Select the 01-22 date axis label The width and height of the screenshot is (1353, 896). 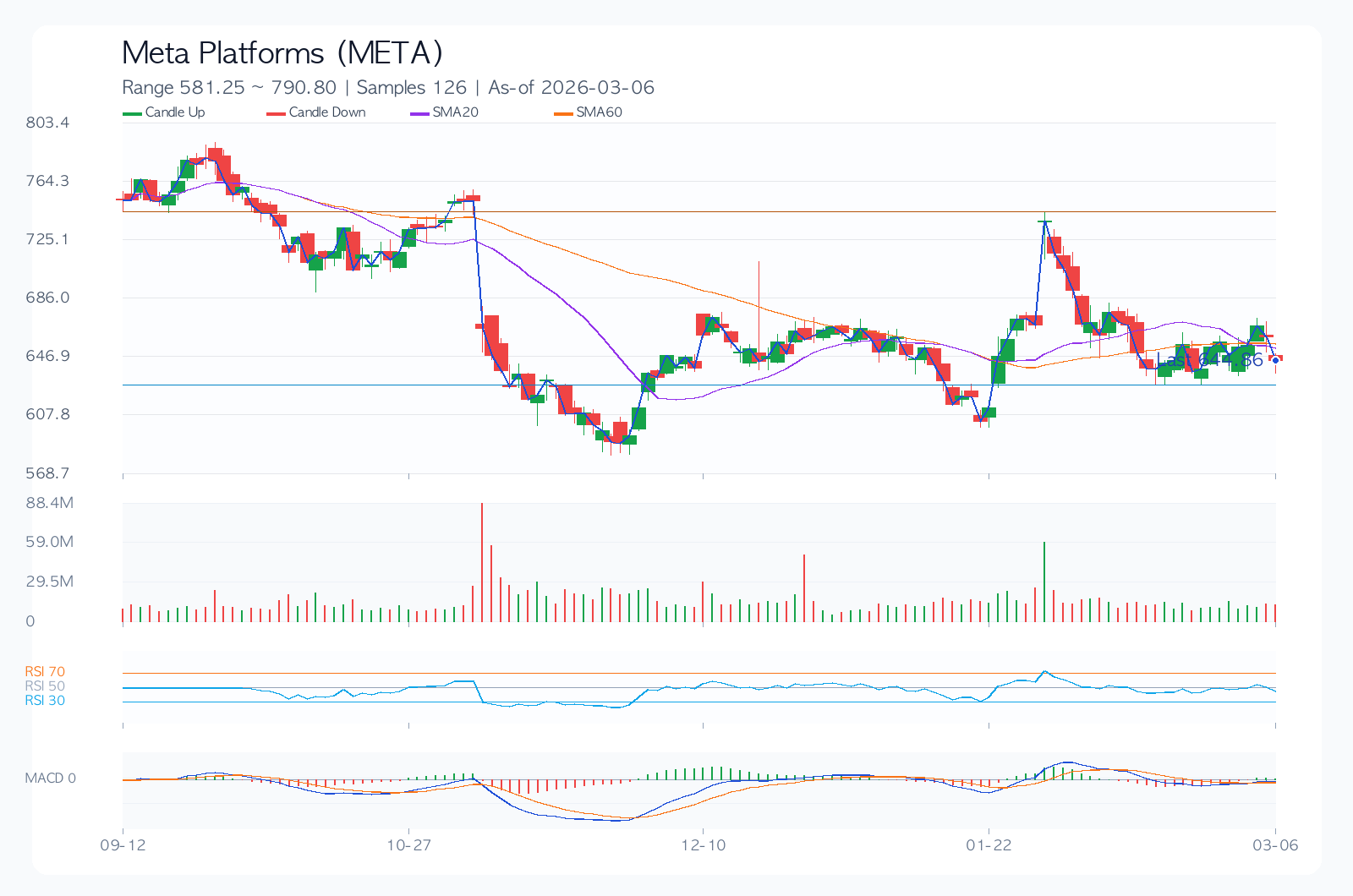989,845
